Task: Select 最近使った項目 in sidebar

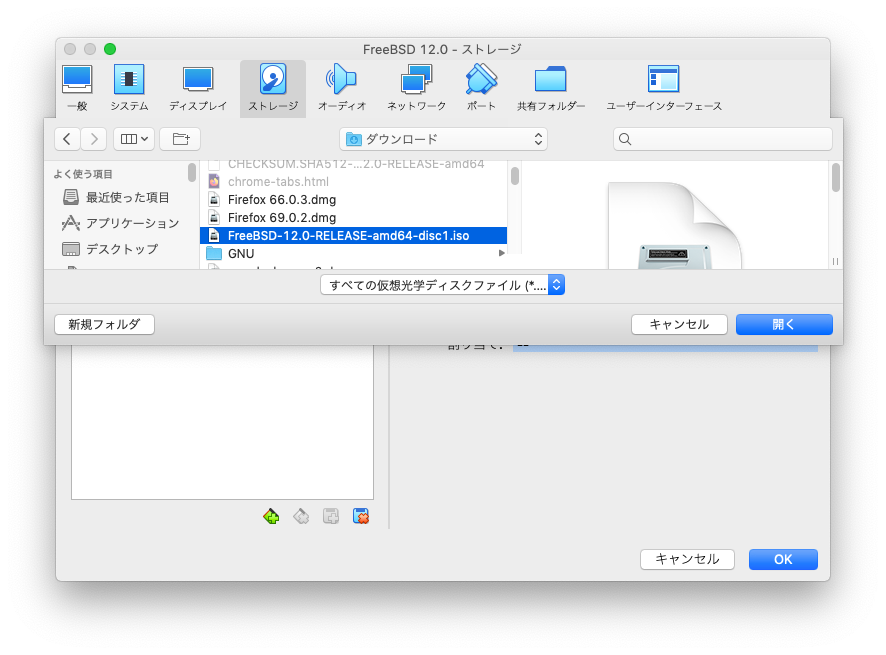Action: click(127, 197)
